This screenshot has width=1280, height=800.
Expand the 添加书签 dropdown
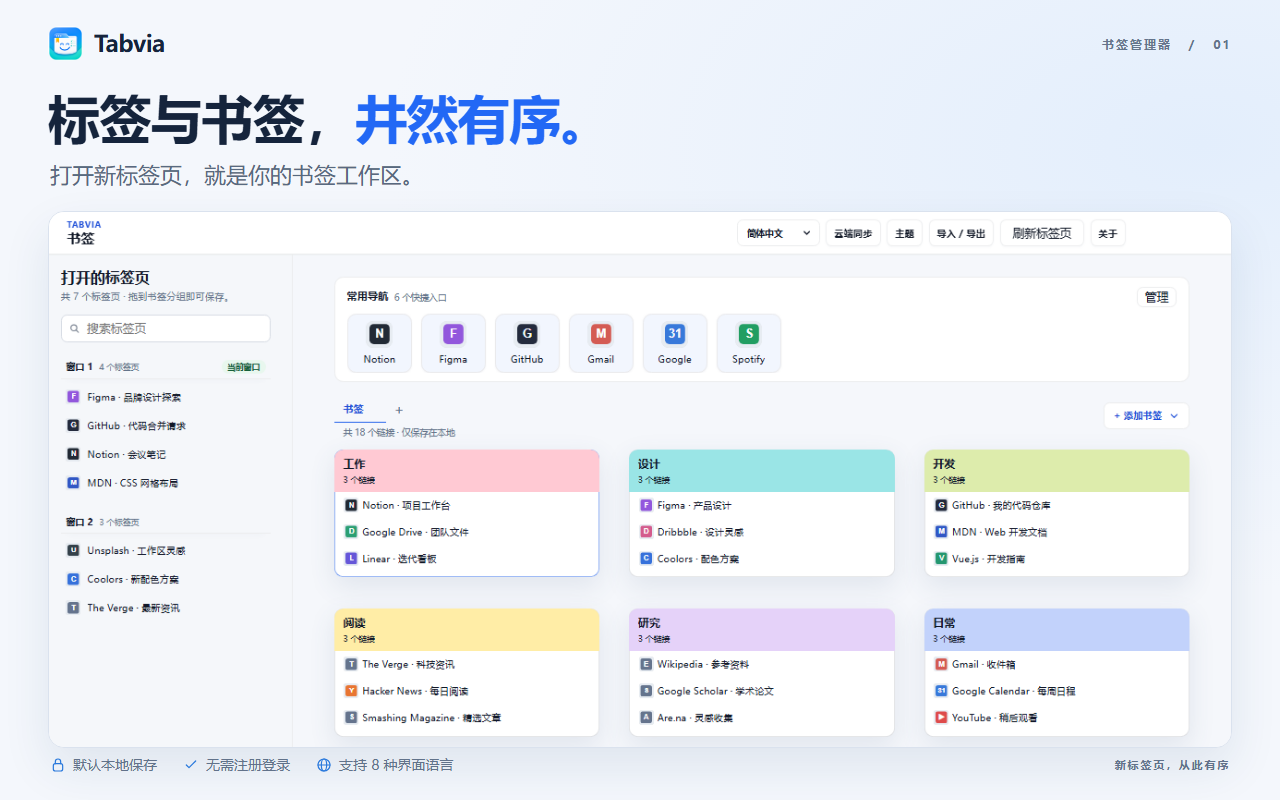point(1146,416)
